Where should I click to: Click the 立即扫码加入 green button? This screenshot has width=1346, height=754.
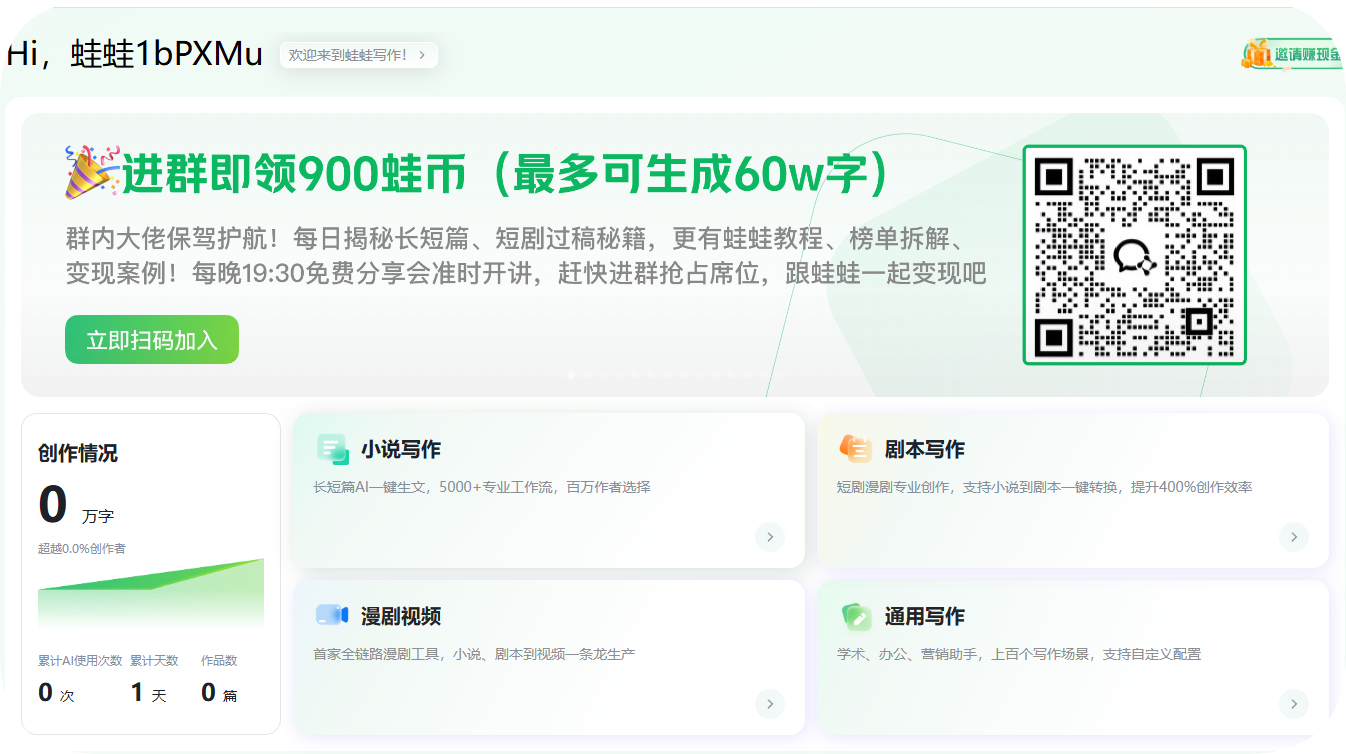[x=151, y=339]
